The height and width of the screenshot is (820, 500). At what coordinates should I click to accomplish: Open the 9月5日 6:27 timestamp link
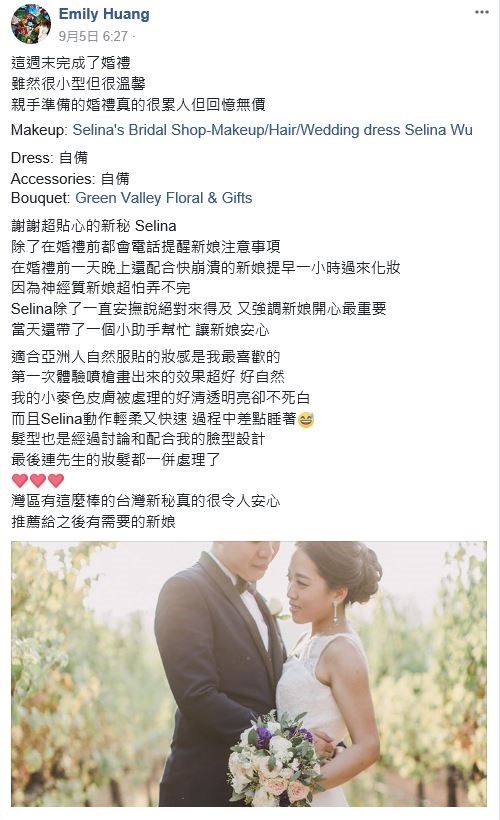click(x=93, y=36)
